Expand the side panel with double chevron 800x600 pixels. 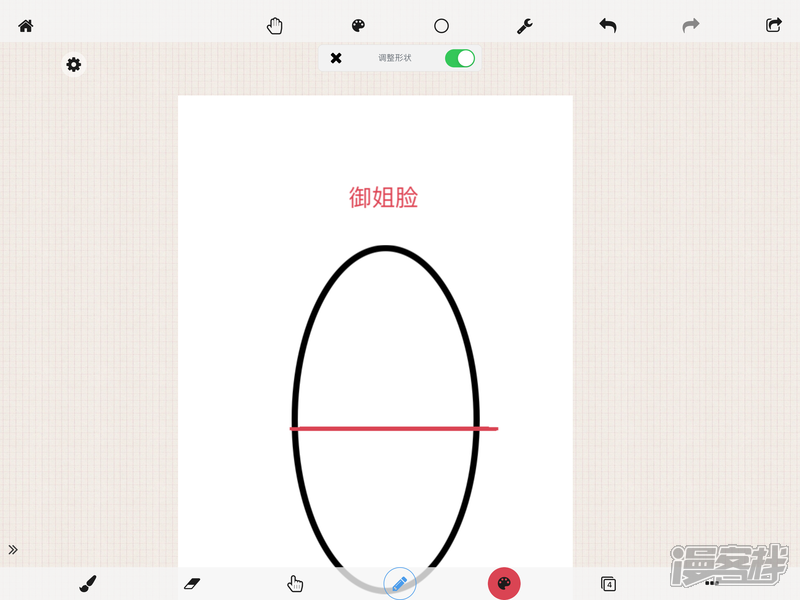[13, 550]
